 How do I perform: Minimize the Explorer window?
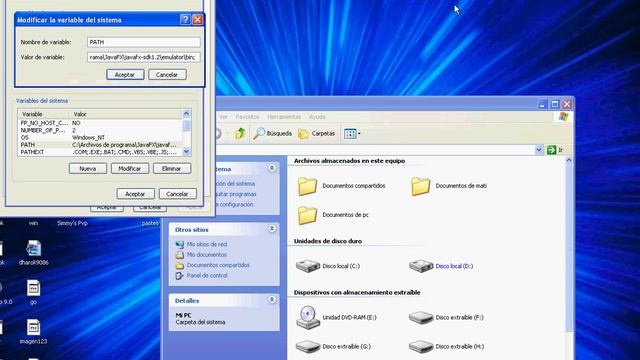click(x=542, y=104)
